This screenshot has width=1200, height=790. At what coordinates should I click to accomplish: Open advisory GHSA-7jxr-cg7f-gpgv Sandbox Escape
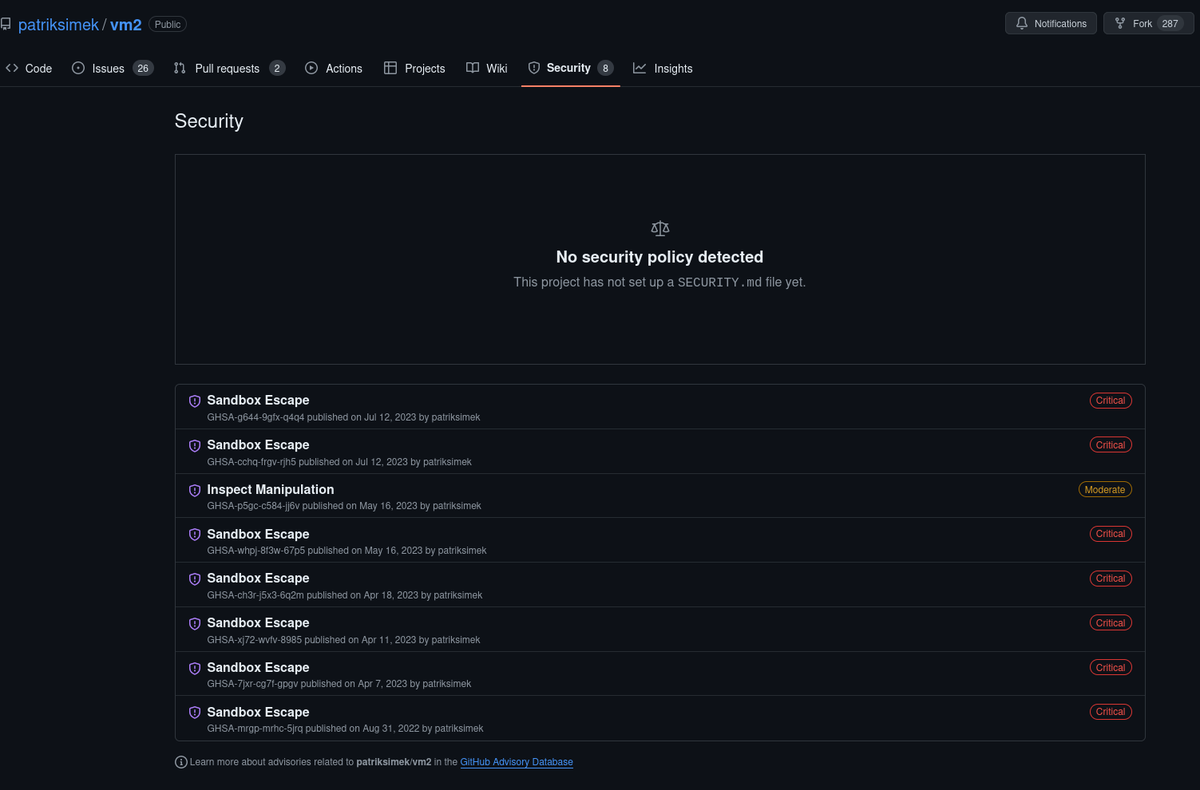[x=258, y=667]
